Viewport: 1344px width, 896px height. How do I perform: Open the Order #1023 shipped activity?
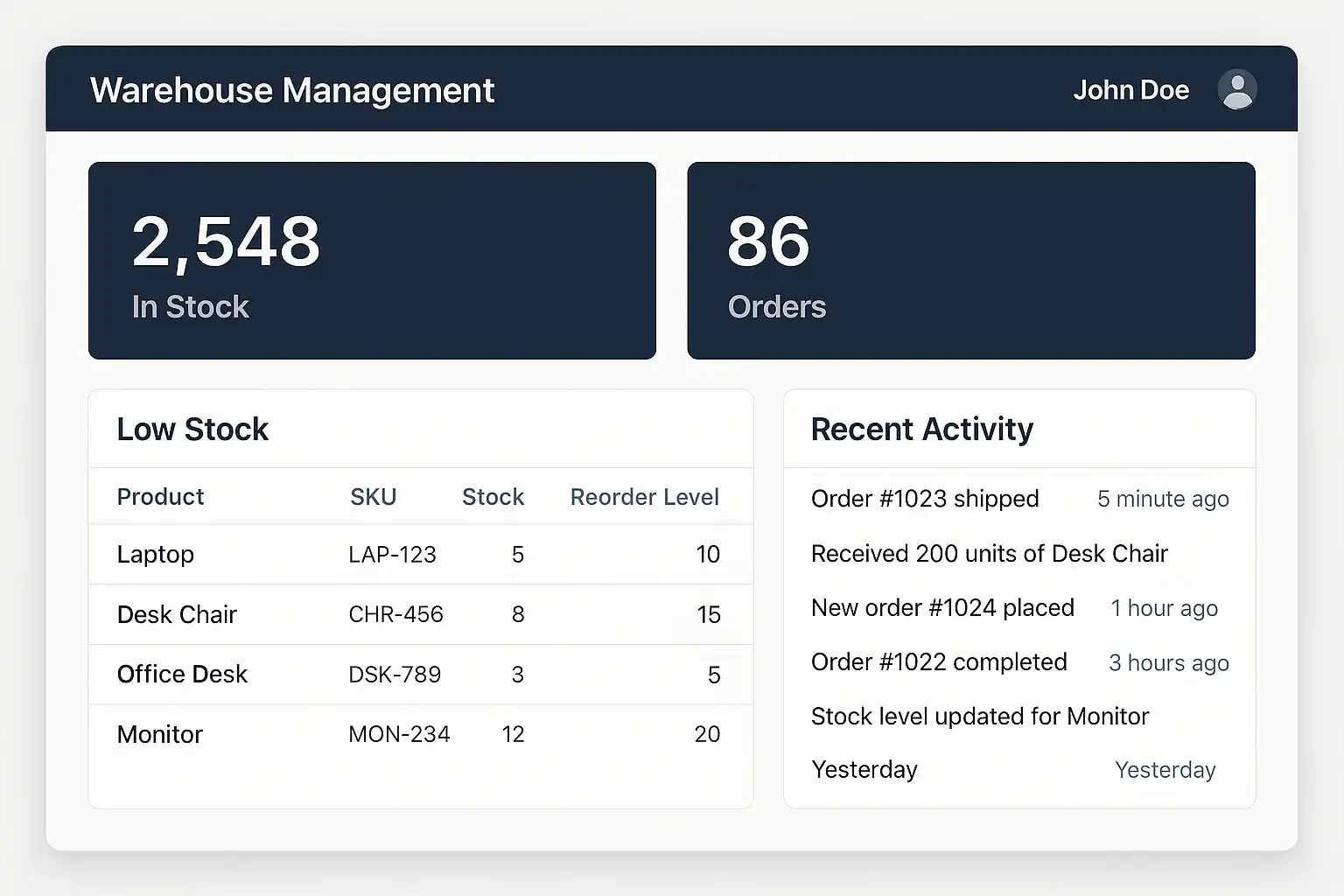tap(925, 499)
